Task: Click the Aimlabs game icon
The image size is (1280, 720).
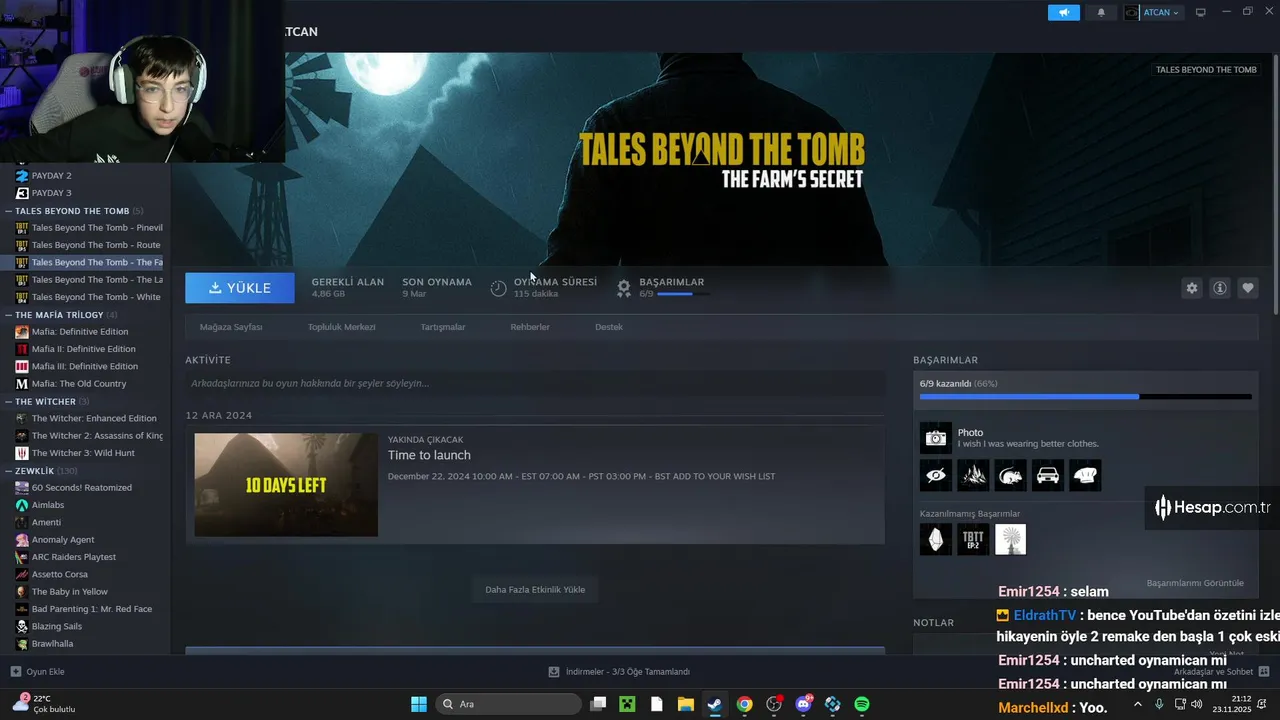Action: pos(22,505)
